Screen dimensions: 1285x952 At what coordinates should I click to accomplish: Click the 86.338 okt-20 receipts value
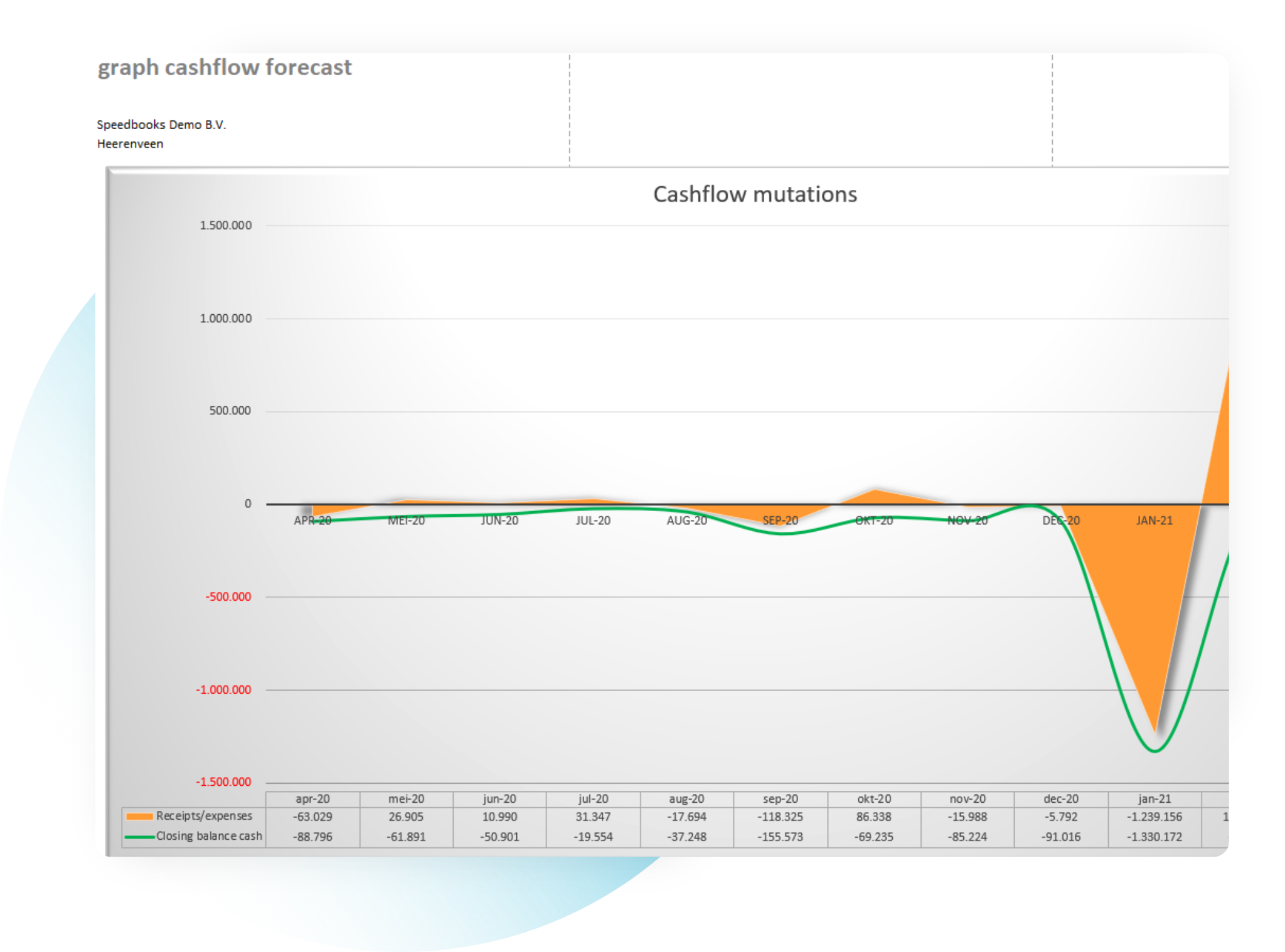(873, 817)
